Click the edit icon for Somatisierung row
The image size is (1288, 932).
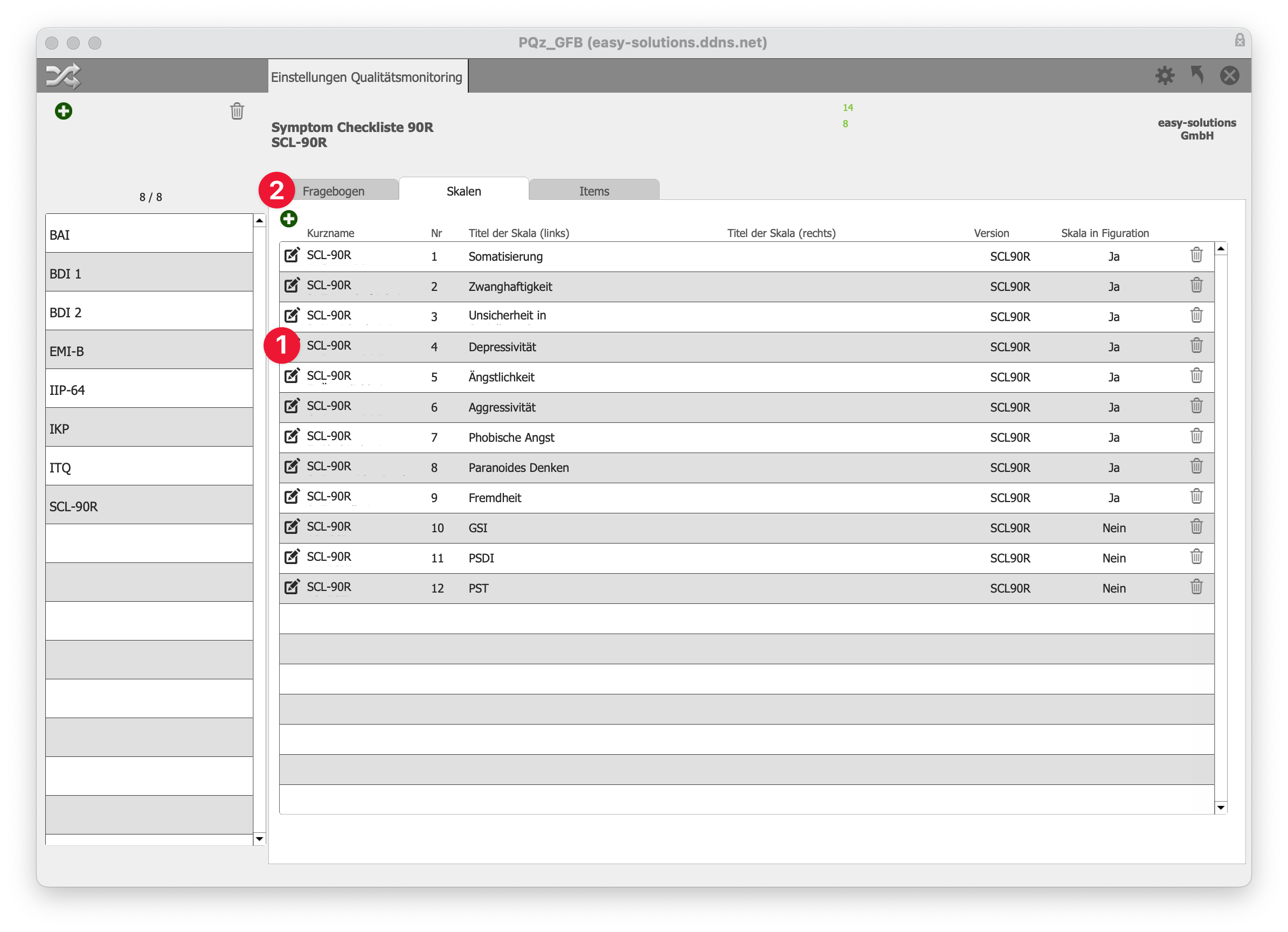[292, 256]
